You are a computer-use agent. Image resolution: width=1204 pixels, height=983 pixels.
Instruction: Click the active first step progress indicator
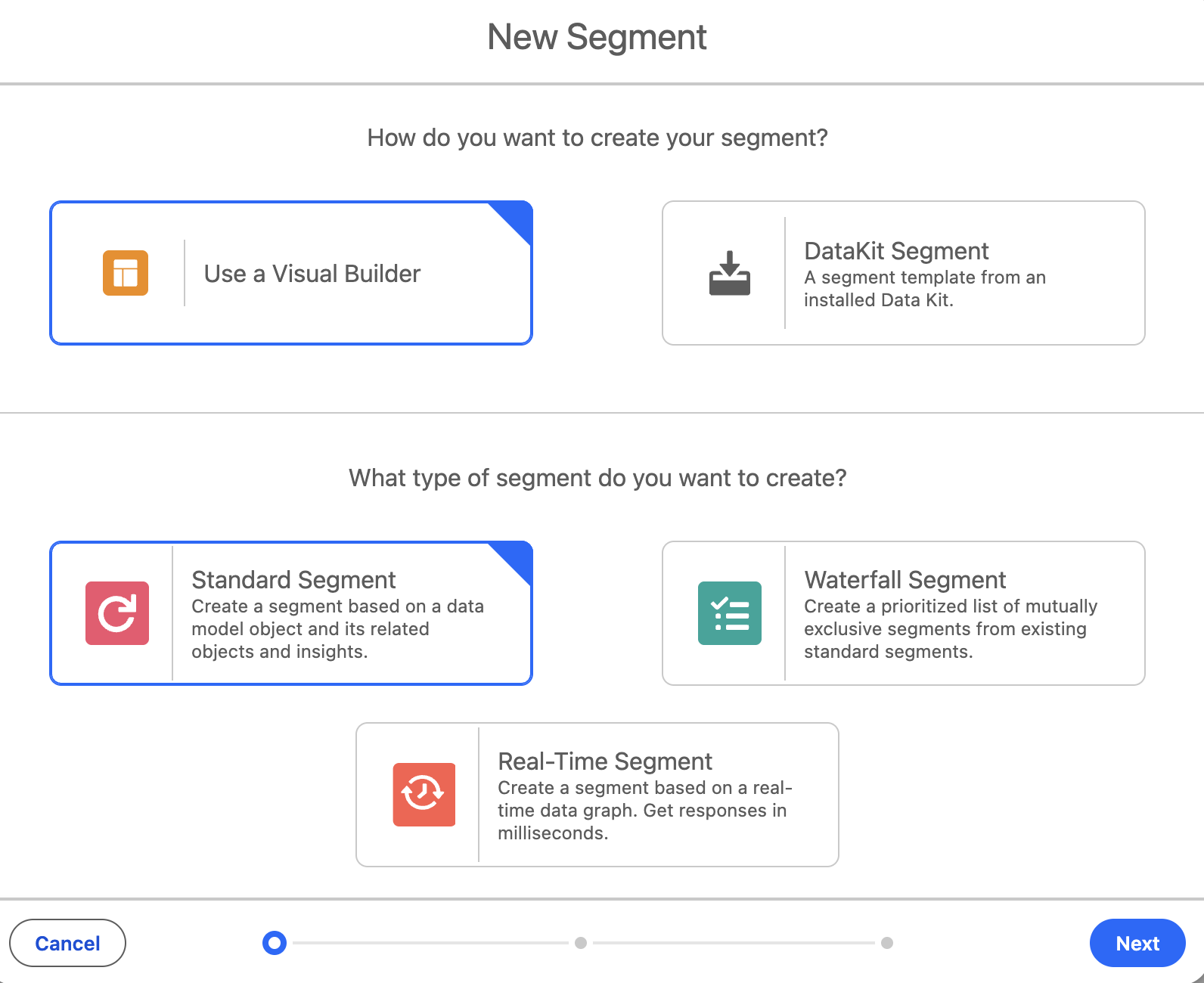pos(275,943)
